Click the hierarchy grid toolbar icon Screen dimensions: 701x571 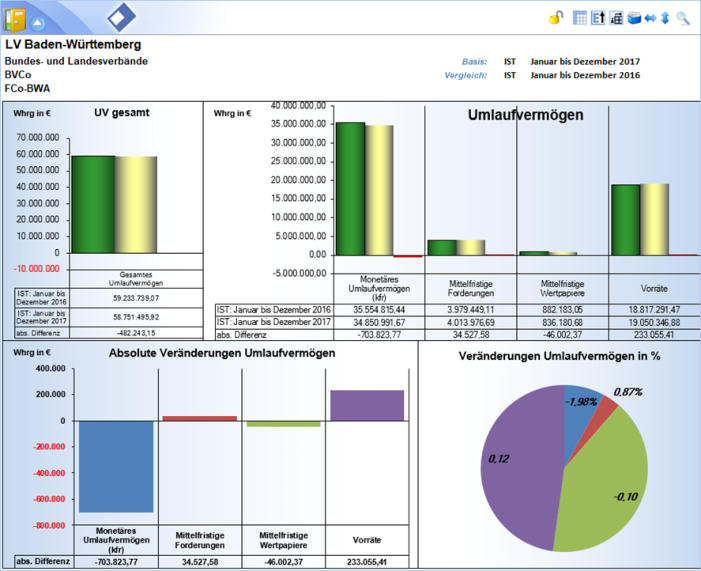(616, 18)
